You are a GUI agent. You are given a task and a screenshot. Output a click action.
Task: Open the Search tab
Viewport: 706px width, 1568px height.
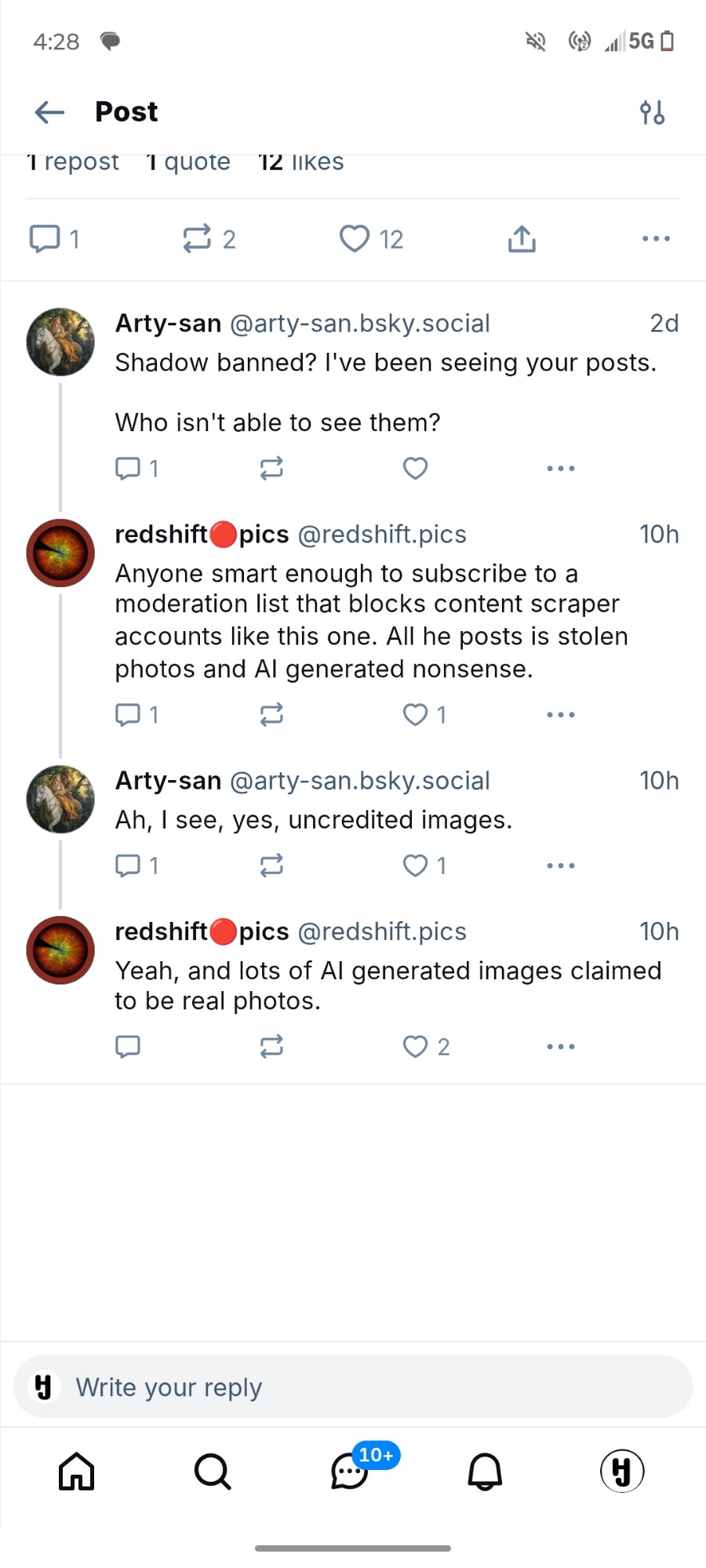(x=213, y=1471)
